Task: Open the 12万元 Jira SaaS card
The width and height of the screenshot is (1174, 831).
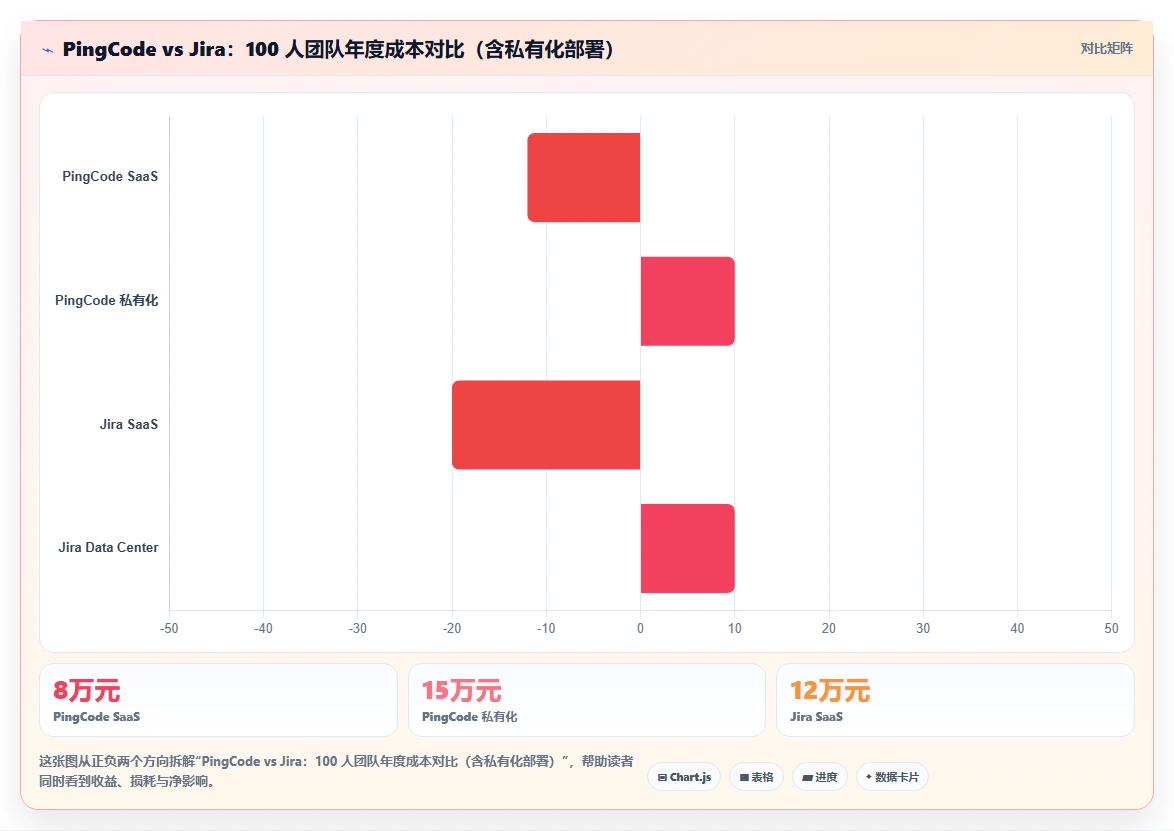Action: 955,700
